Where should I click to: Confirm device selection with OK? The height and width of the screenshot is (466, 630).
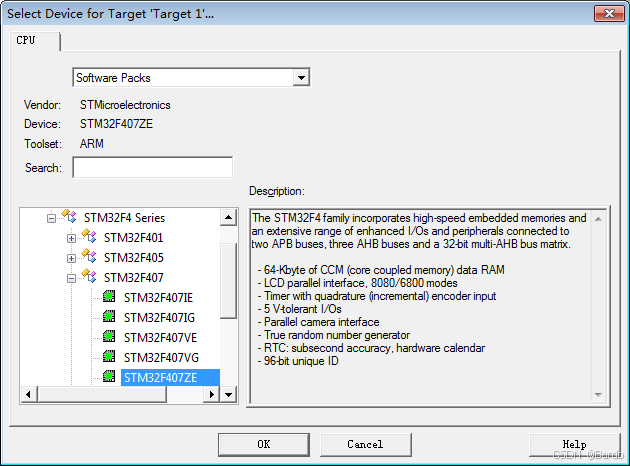(x=264, y=444)
